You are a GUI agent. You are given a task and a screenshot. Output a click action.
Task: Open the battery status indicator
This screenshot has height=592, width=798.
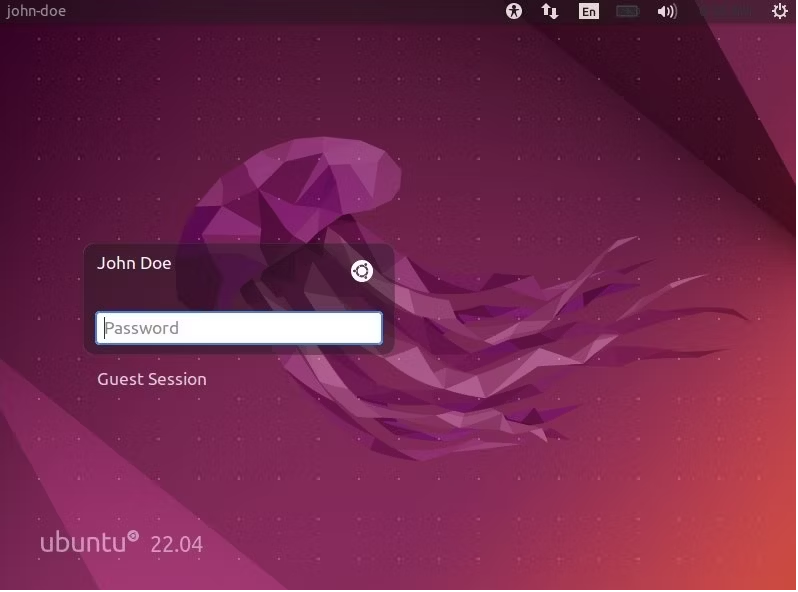(628, 11)
